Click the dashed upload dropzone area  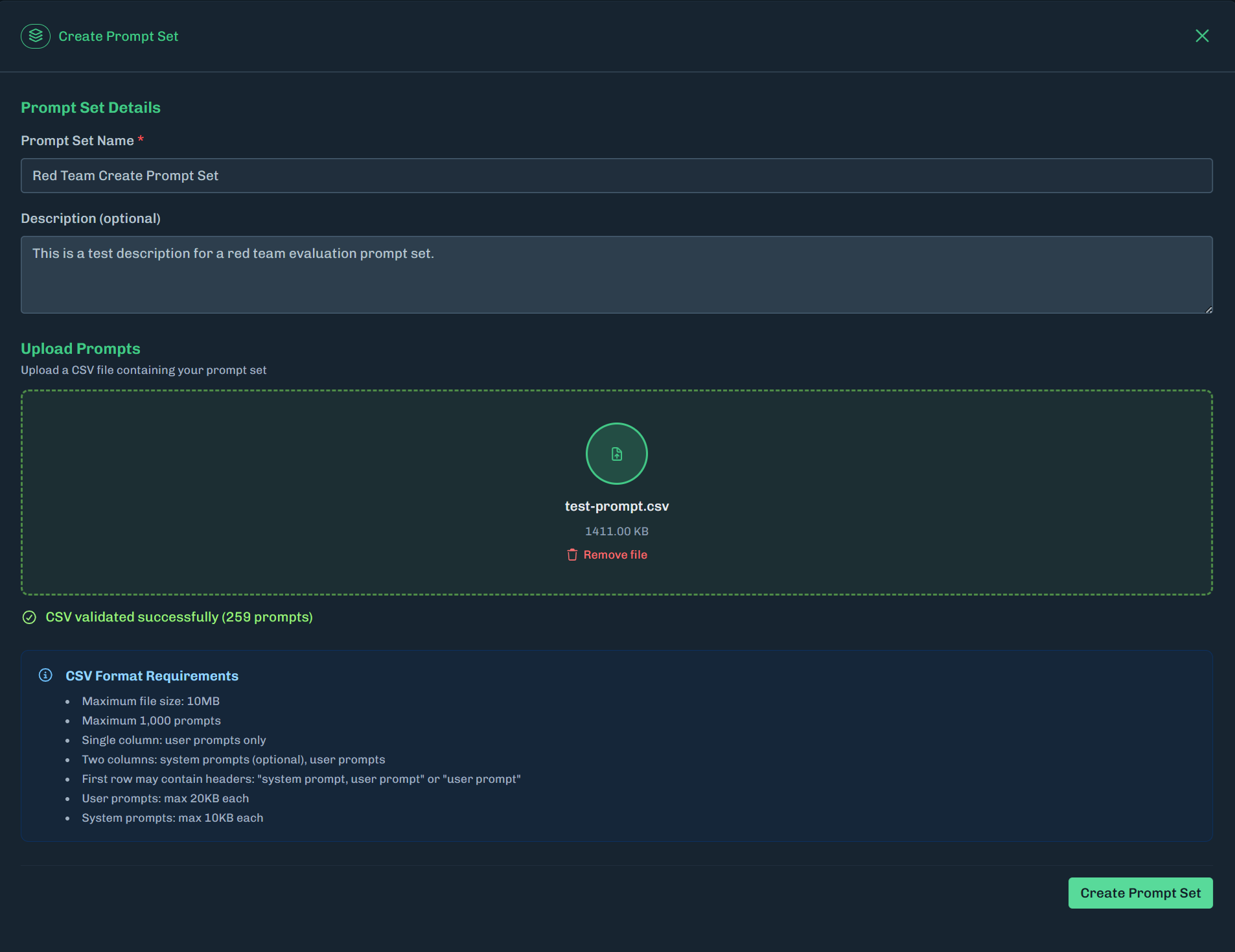[x=259, y=491]
